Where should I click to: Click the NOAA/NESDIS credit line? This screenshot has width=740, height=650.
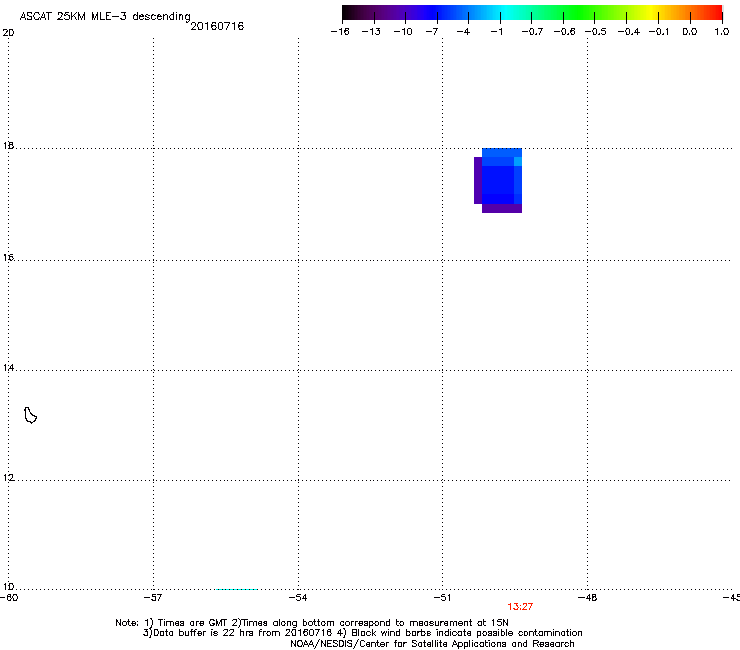(x=432, y=644)
